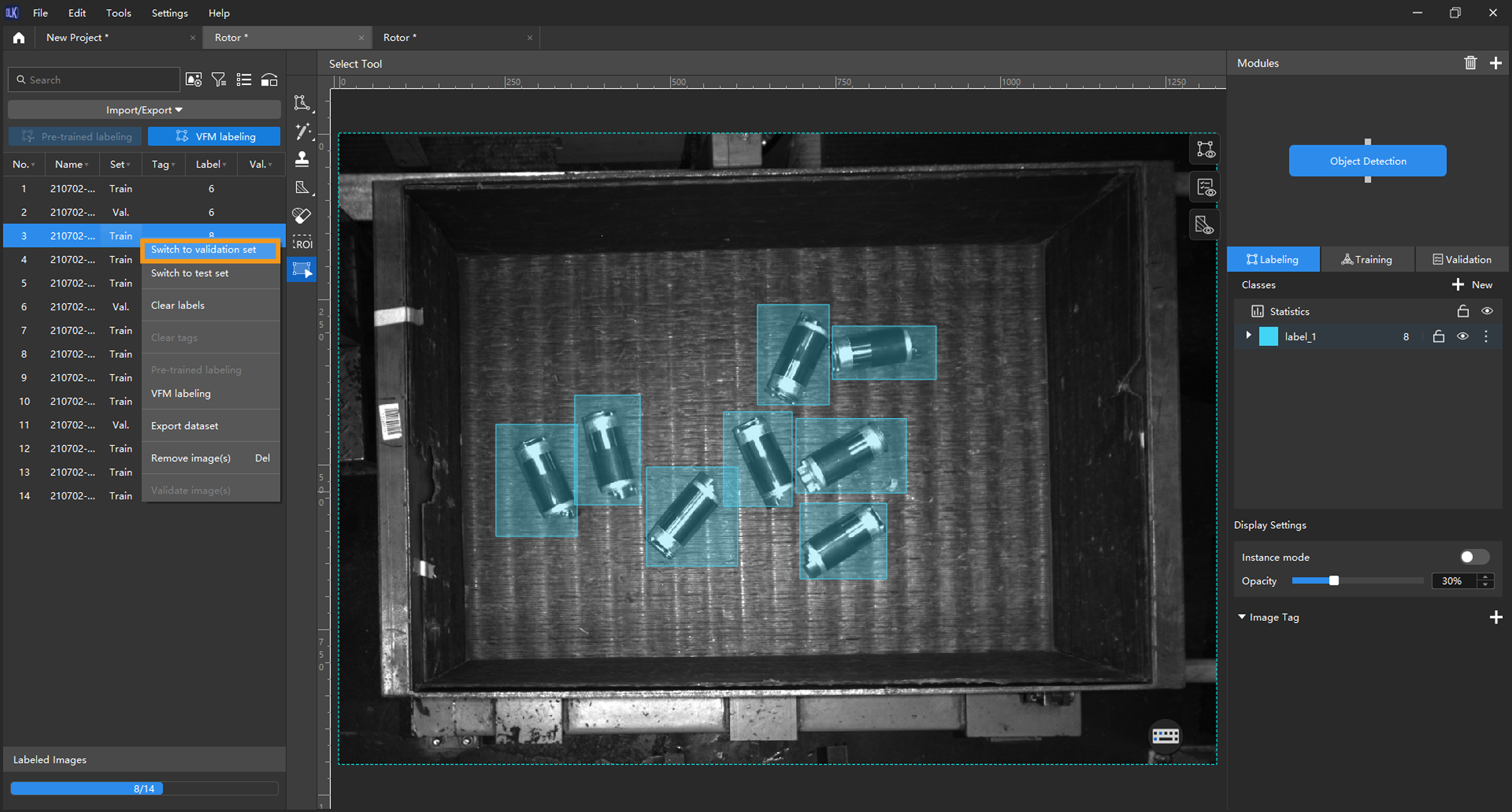
Task: Choose Switch to validation set
Action: pos(210,249)
